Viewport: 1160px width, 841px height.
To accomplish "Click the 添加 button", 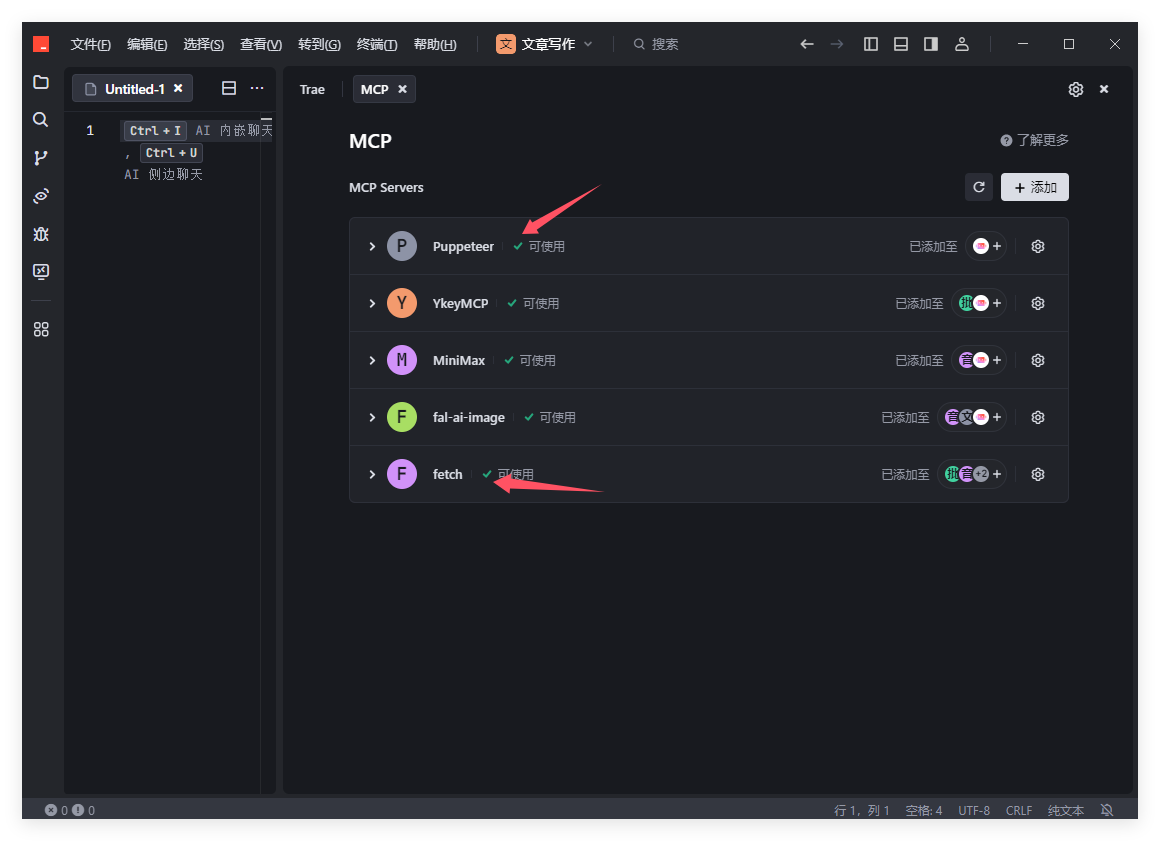I will tap(1035, 187).
